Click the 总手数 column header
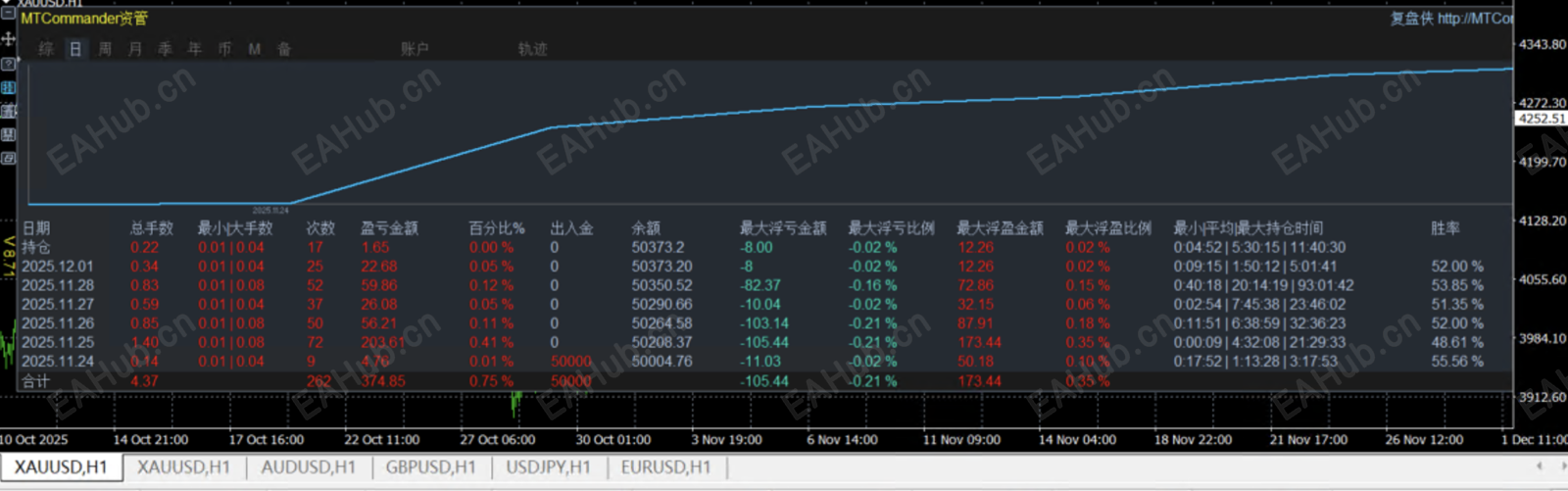This screenshot has height=491, width=1568. (152, 228)
